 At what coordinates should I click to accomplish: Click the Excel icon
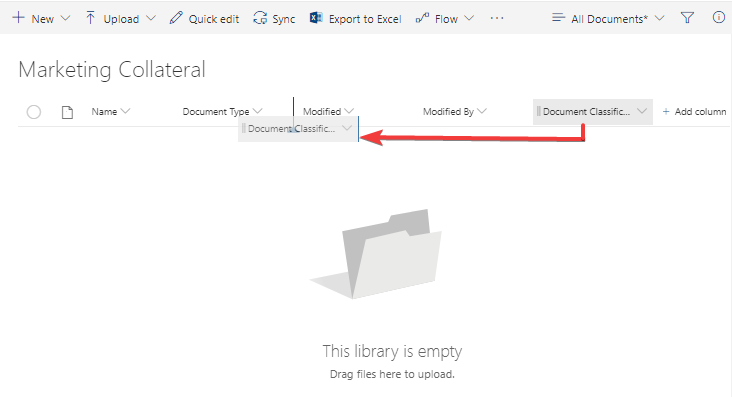(x=316, y=18)
